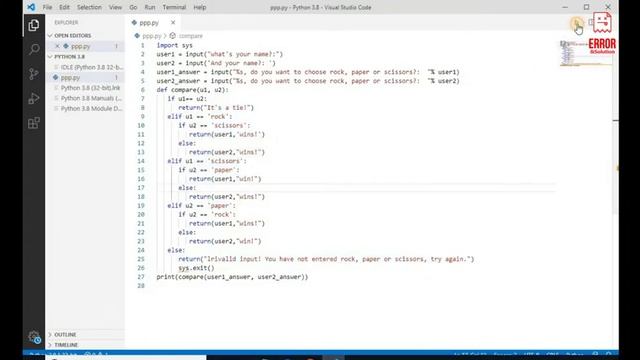Open the Manage gear menu

[34, 337]
